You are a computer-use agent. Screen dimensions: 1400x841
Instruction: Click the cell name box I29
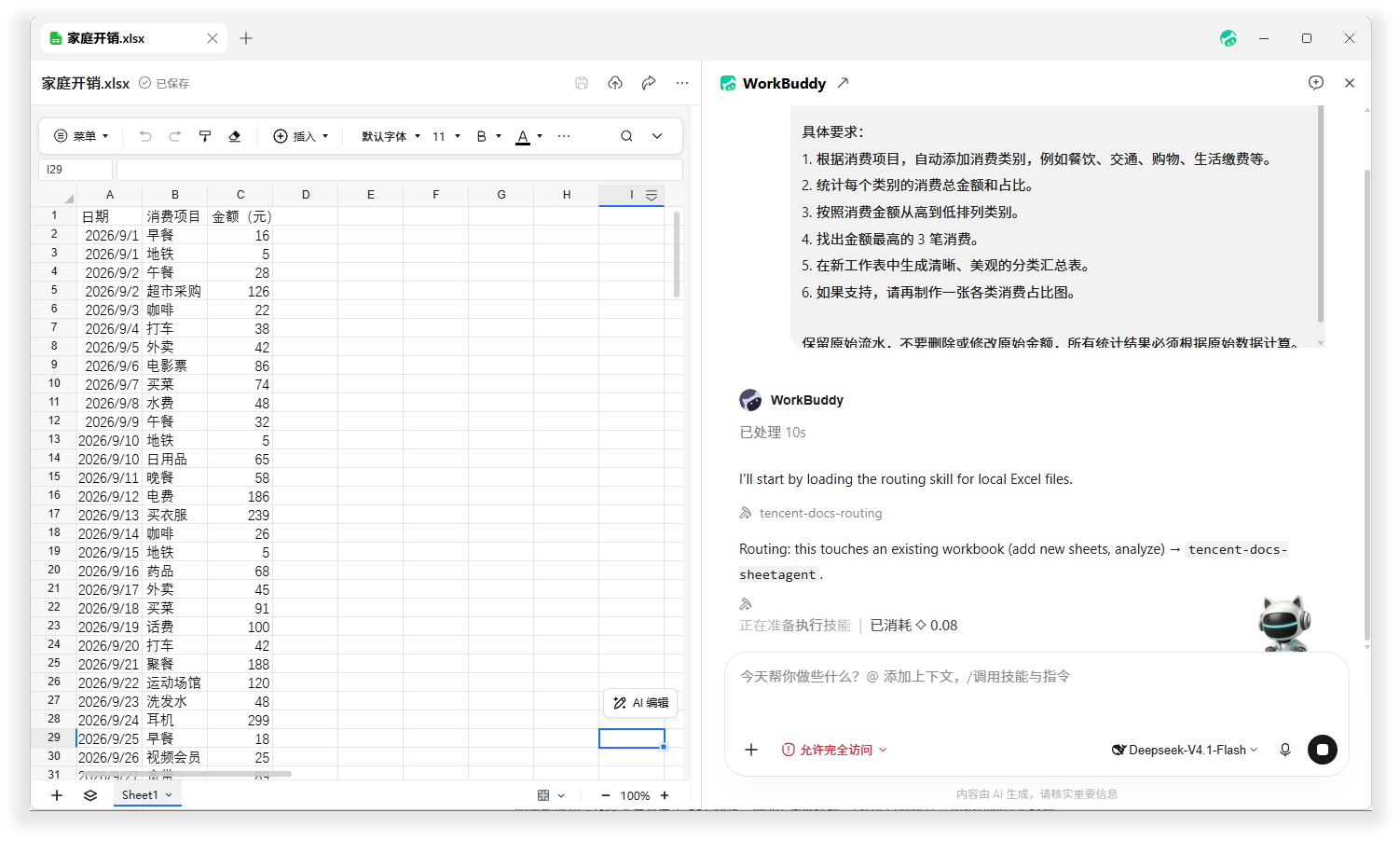point(75,170)
